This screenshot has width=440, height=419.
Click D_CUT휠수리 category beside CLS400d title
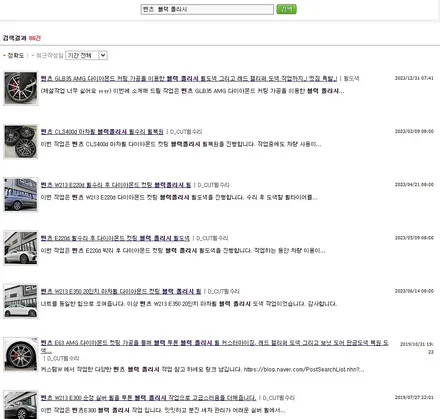pyautogui.click(x=186, y=132)
